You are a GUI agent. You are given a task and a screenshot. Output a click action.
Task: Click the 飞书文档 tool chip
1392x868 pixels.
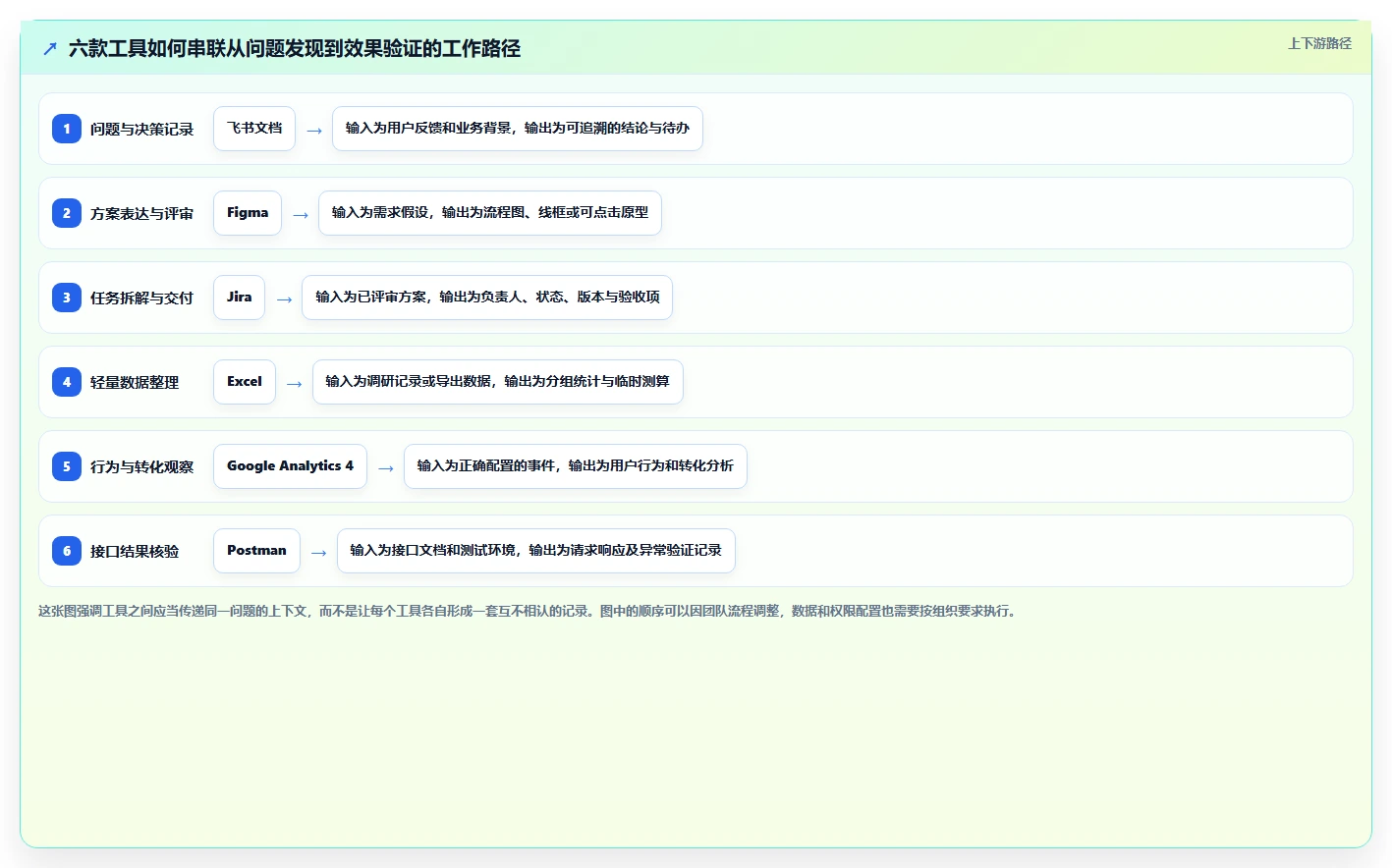[254, 129]
